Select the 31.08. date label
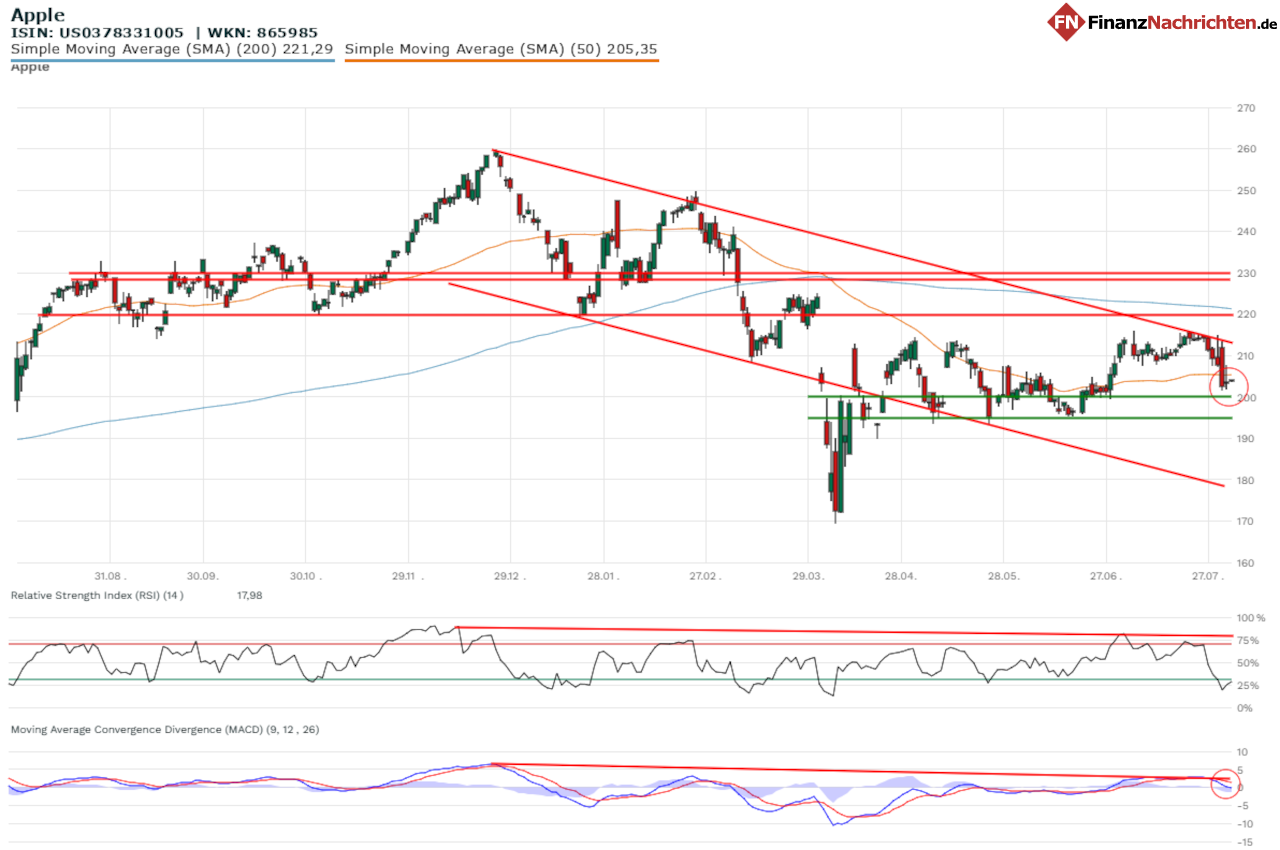 pos(110,576)
